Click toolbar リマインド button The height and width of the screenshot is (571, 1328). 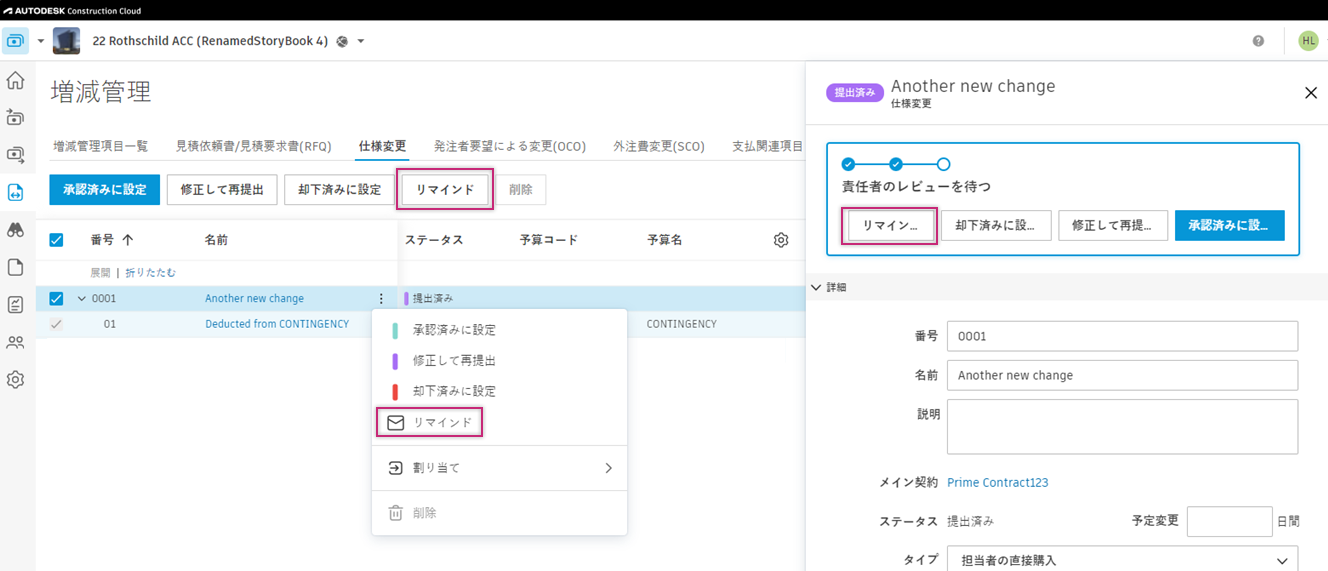445,190
